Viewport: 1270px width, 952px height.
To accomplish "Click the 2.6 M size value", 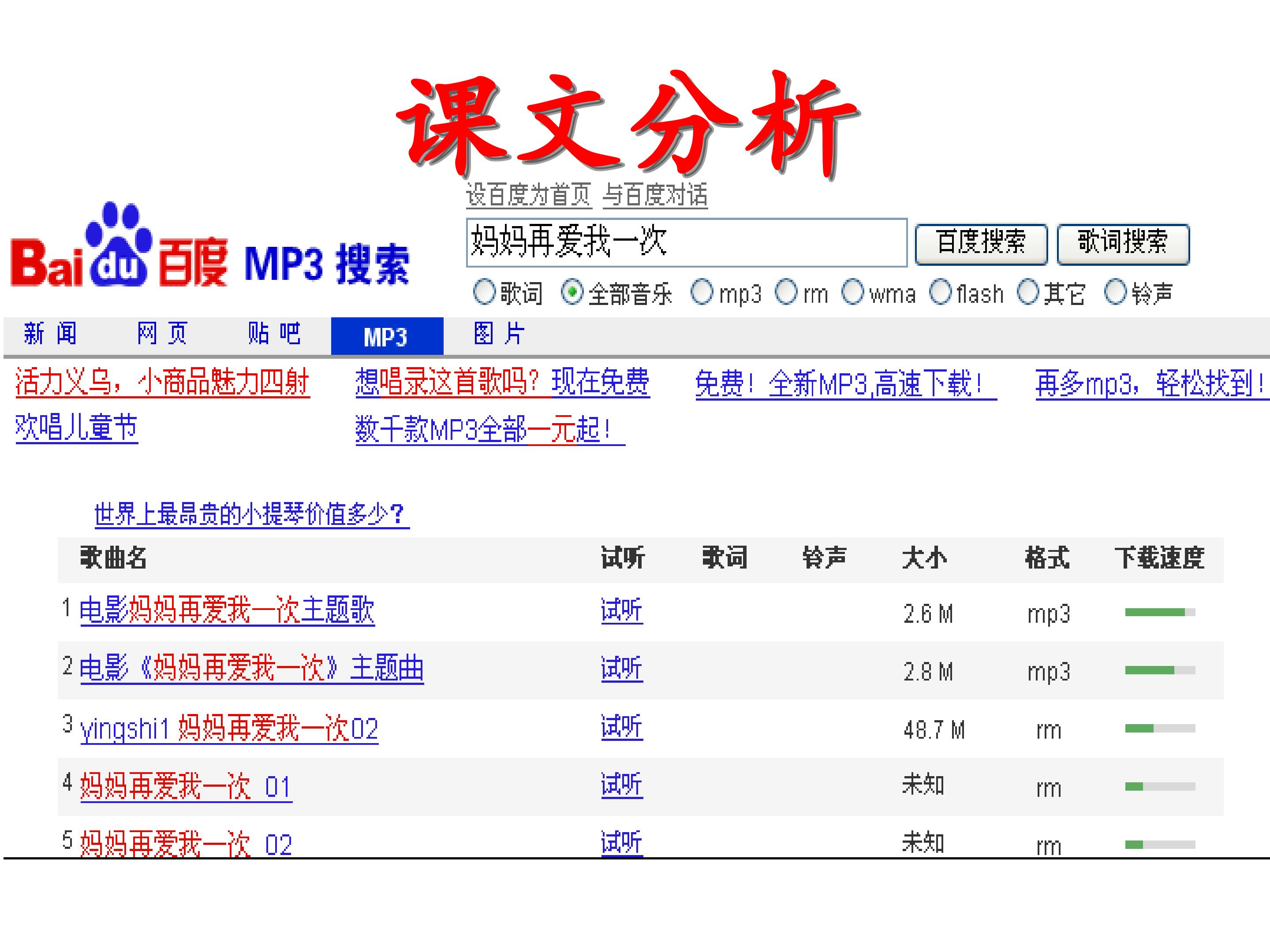I will point(928,614).
